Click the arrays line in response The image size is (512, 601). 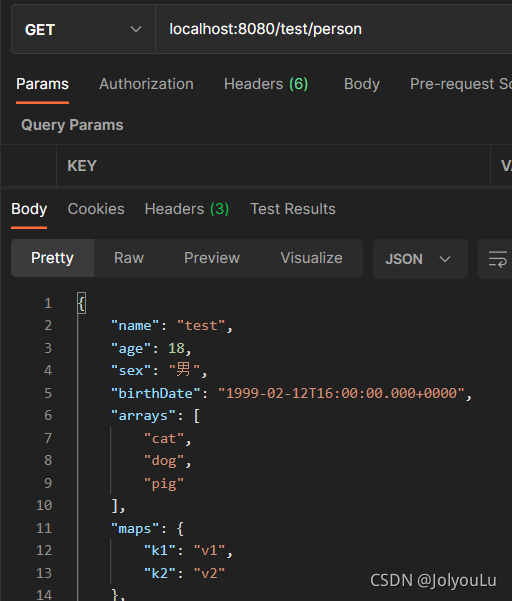point(155,415)
